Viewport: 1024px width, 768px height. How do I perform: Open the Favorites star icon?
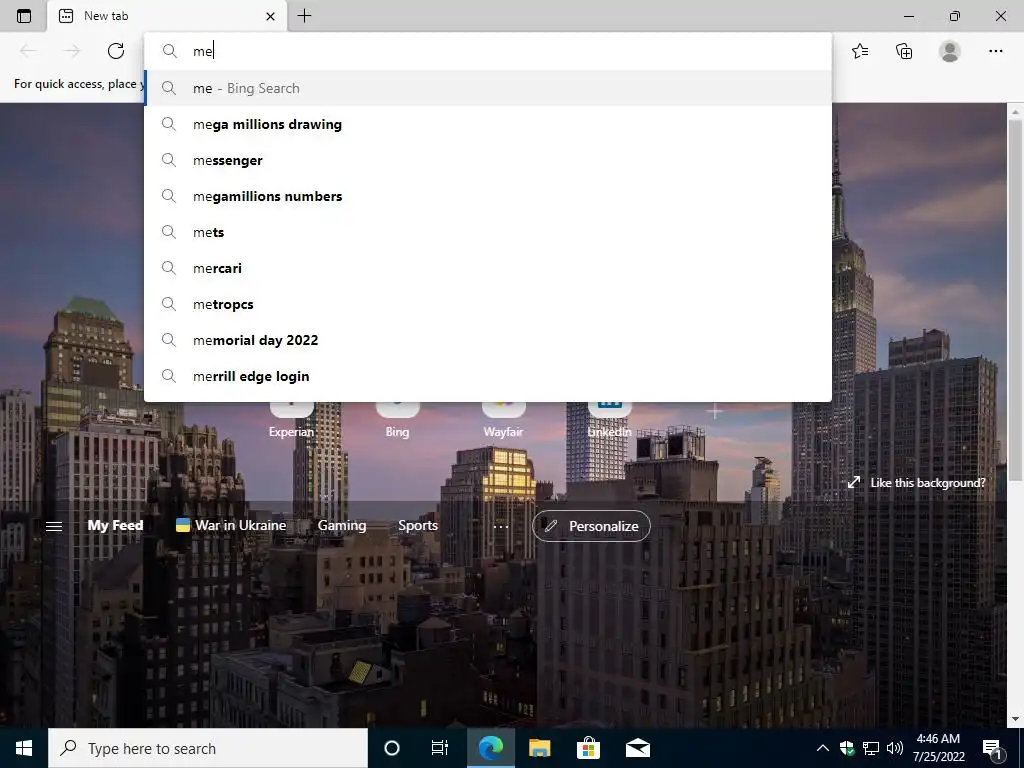tap(860, 51)
